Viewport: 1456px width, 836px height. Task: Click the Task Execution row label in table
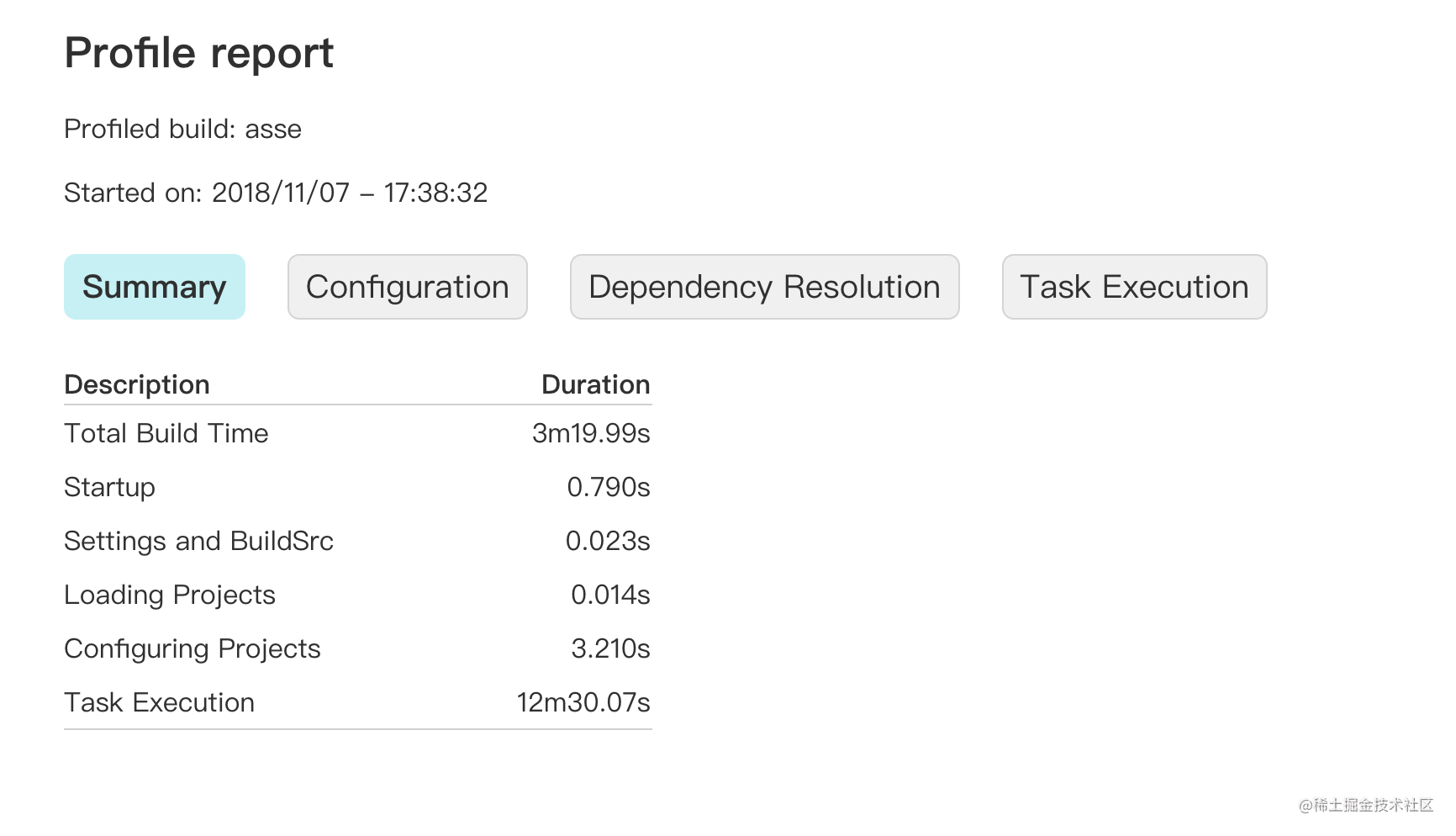160,702
